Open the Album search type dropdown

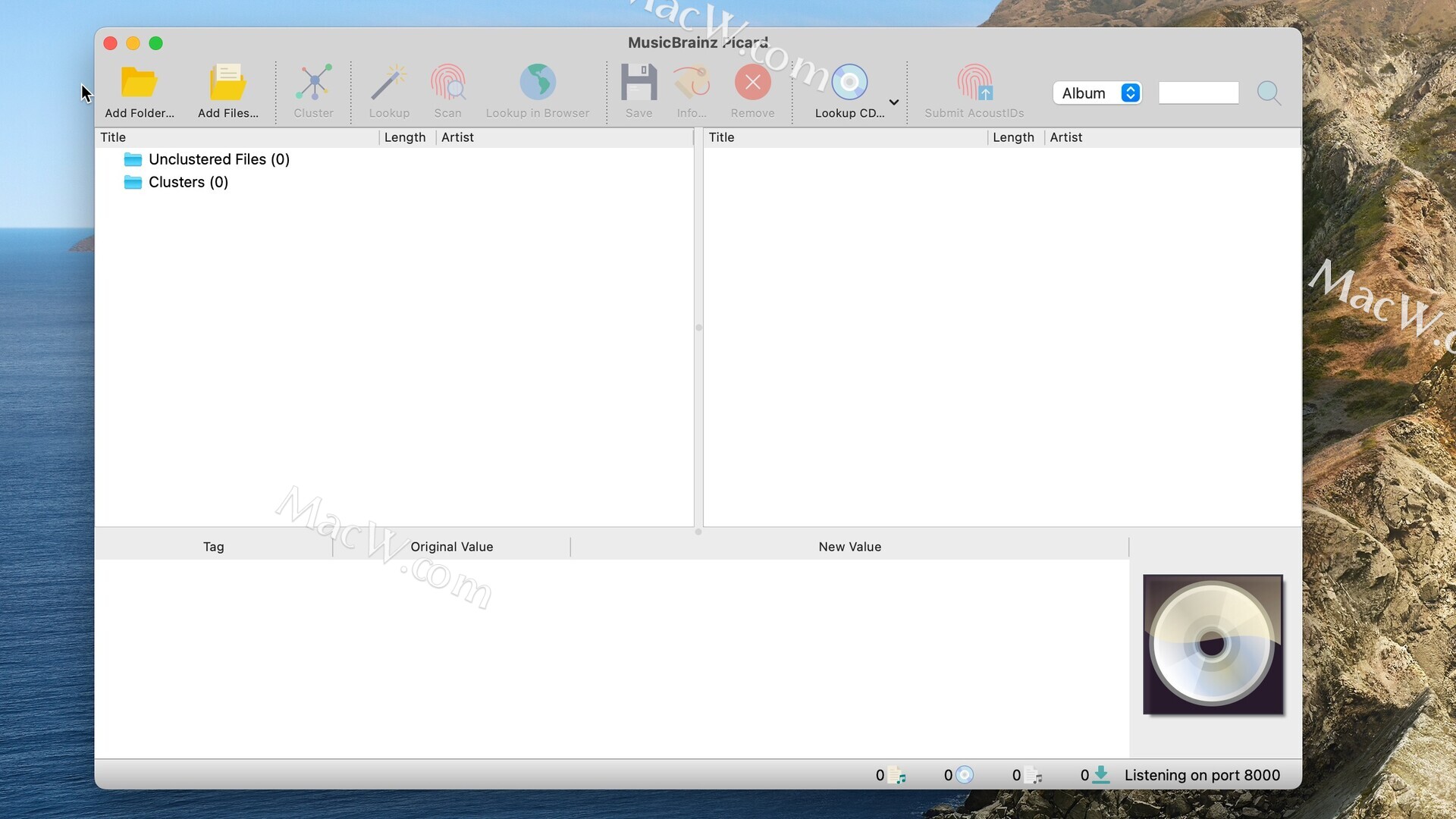[1097, 93]
